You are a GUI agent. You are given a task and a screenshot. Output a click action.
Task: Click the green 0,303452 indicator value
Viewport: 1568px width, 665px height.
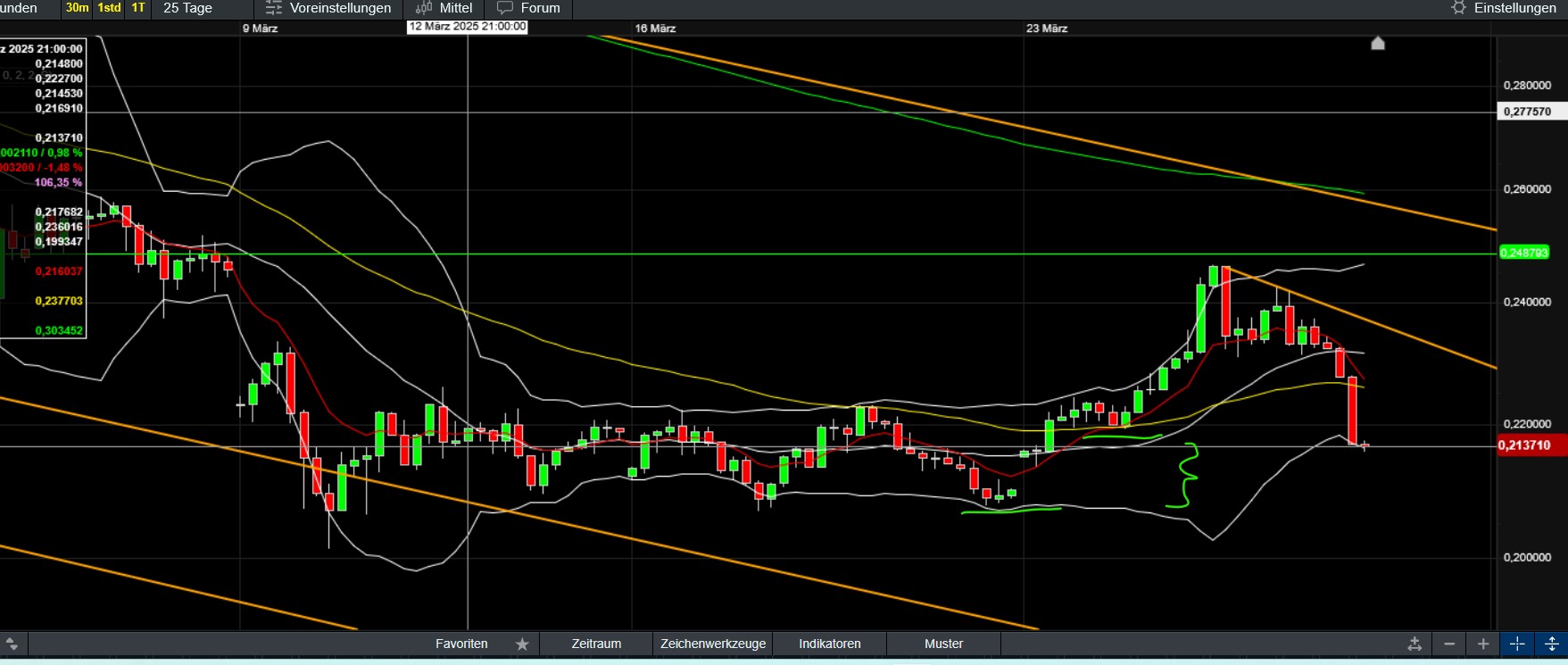click(x=59, y=331)
